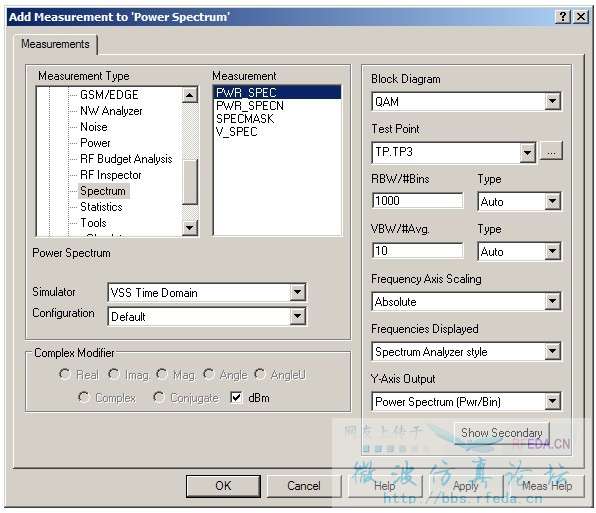Click the RBW/#Bins input field

417,201
